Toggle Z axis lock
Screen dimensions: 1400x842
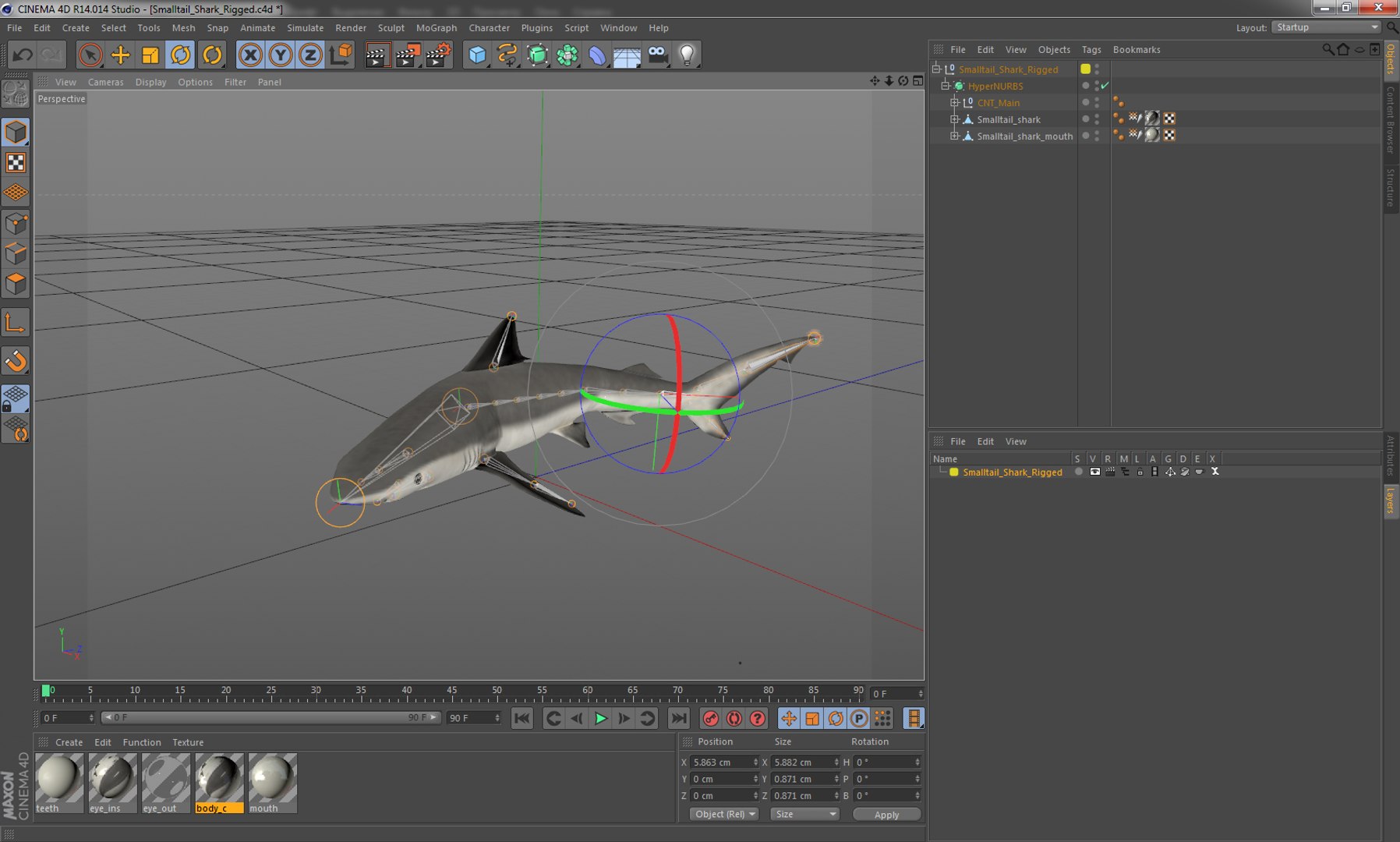(310, 55)
